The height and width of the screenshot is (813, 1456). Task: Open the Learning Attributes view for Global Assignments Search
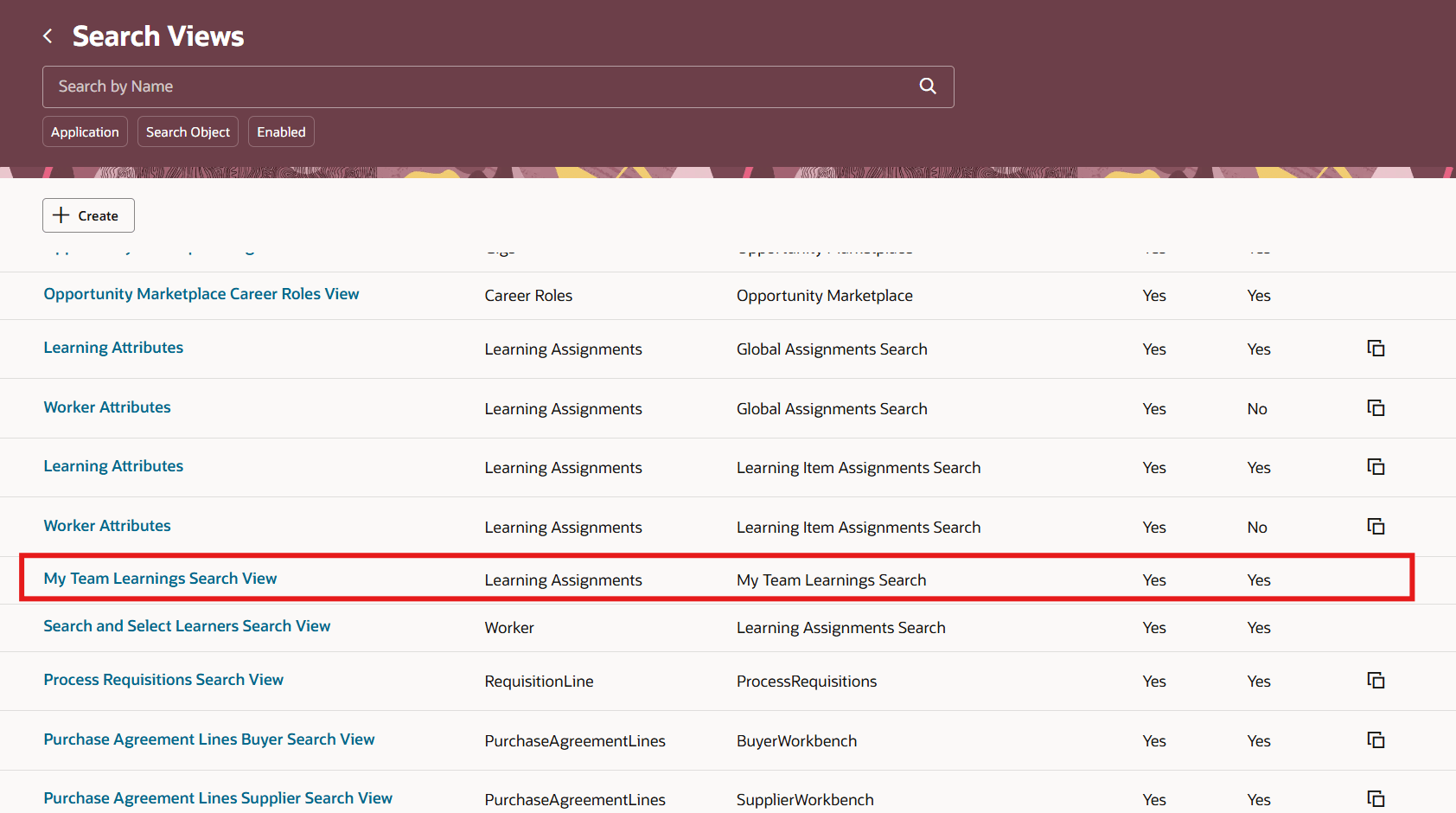tap(112, 347)
